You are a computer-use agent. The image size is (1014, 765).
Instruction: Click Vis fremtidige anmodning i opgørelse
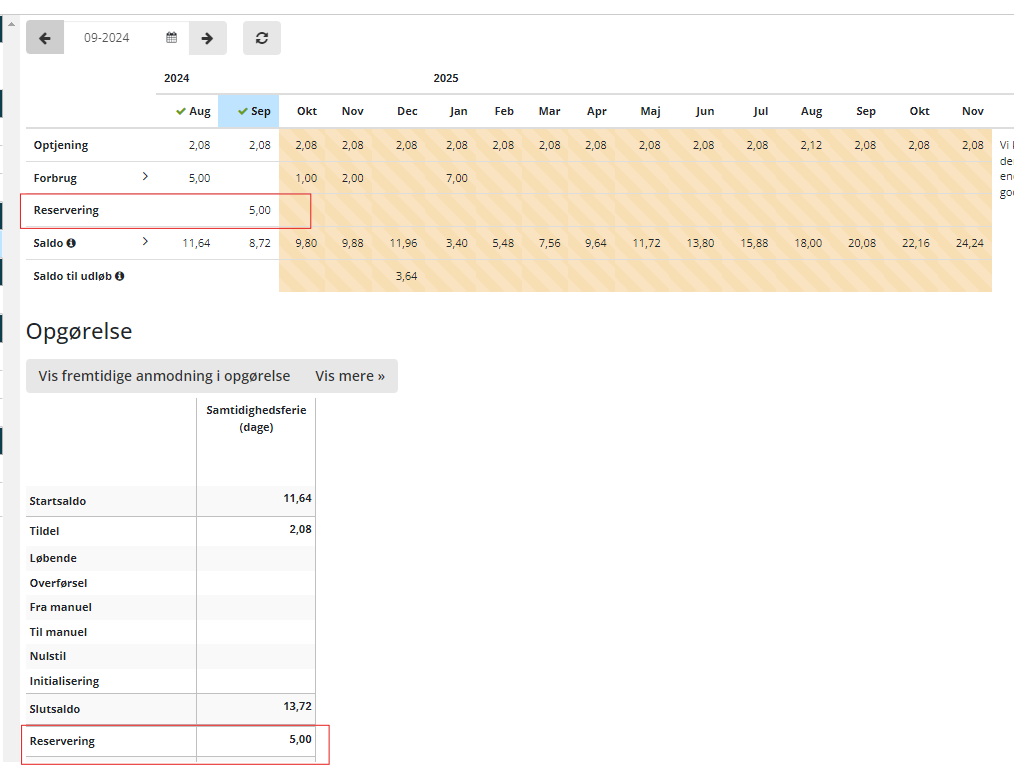(164, 376)
